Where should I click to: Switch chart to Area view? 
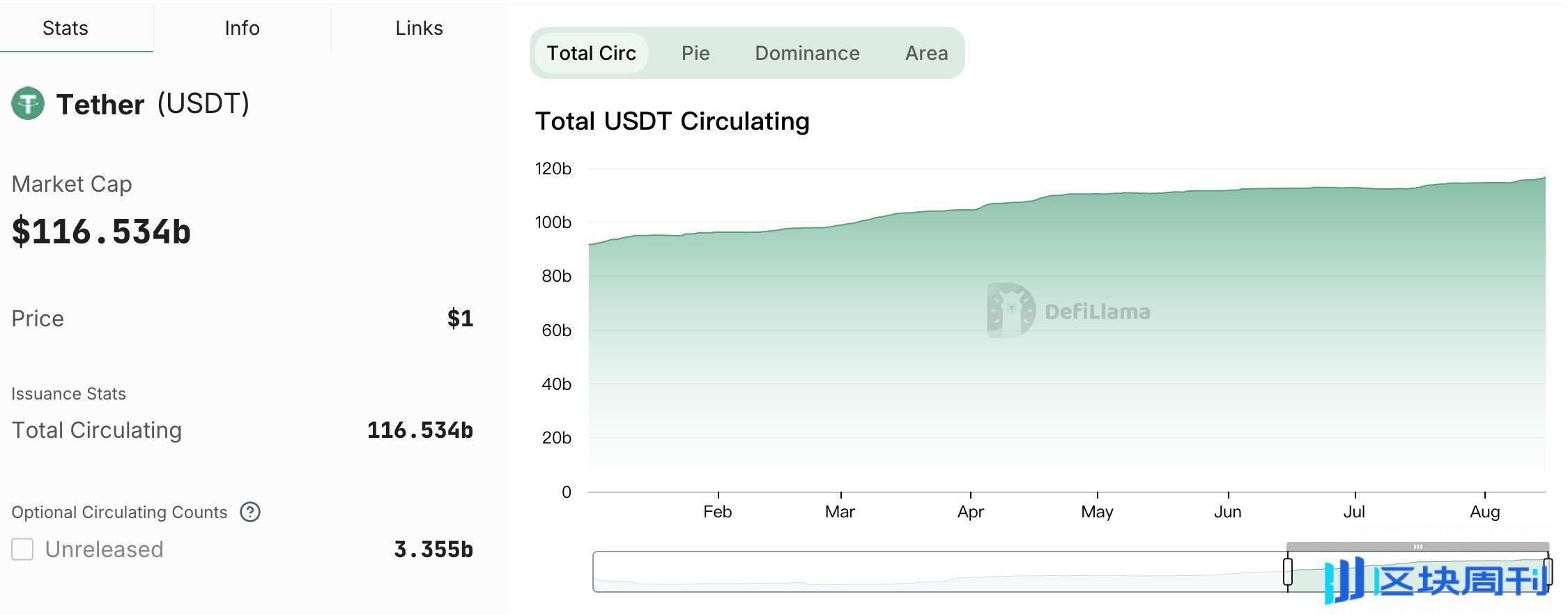coord(926,53)
